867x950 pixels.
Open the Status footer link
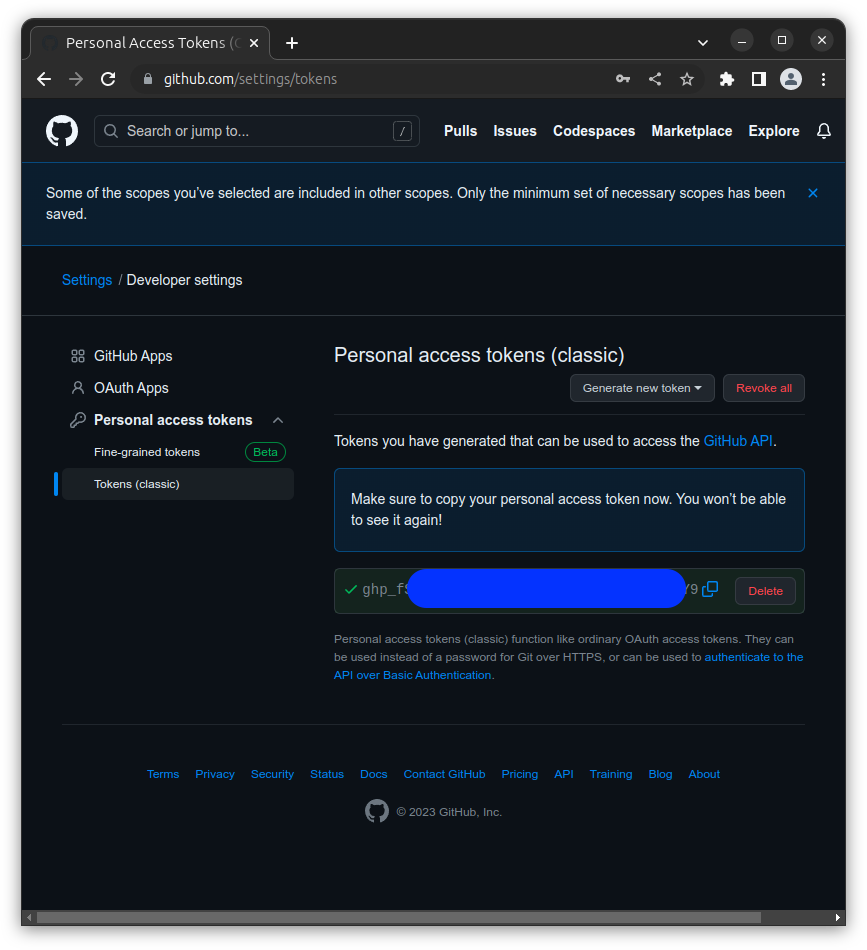tap(327, 774)
